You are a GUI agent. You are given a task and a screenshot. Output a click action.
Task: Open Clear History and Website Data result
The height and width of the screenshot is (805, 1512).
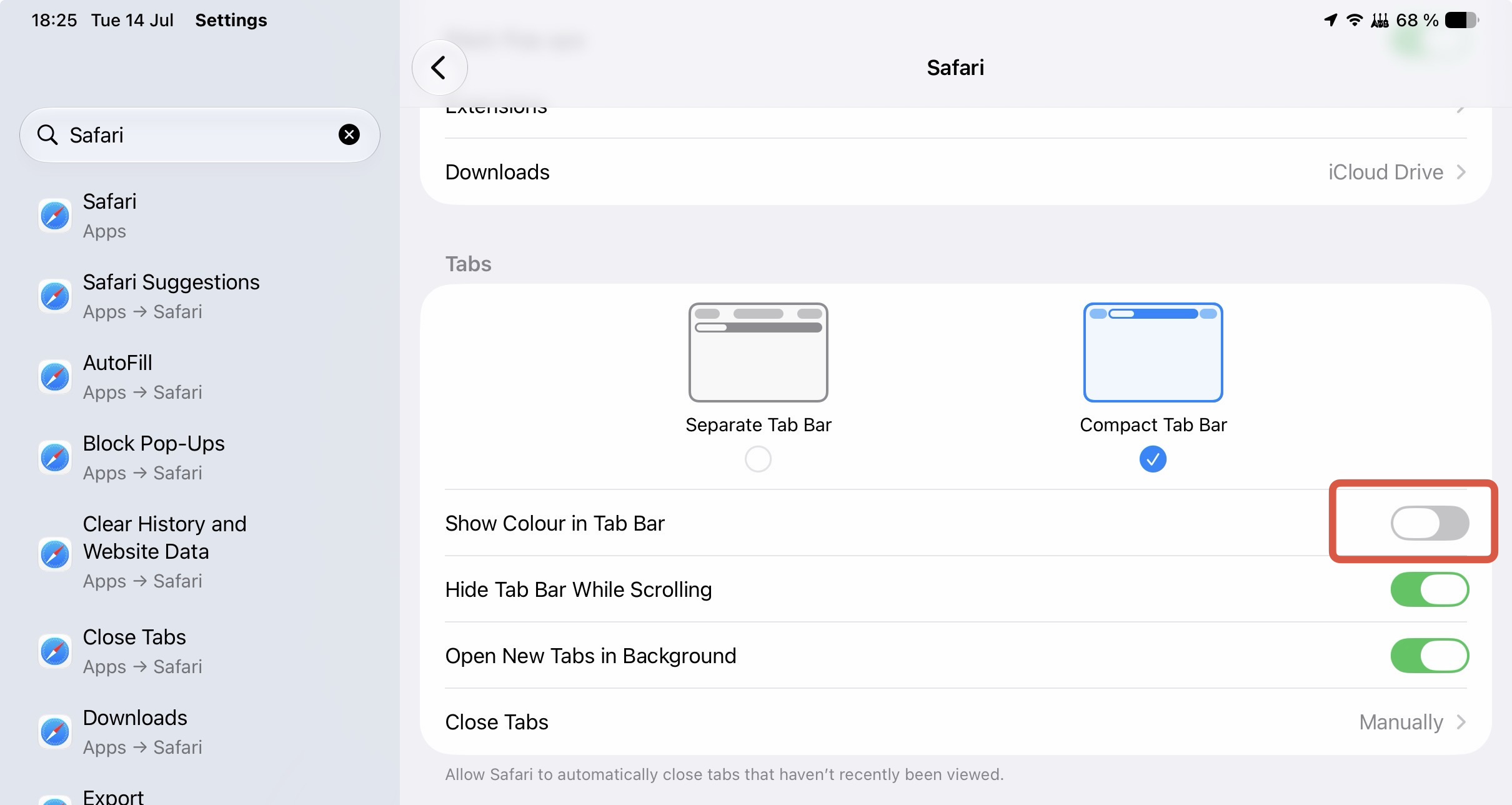tap(200, 552)
